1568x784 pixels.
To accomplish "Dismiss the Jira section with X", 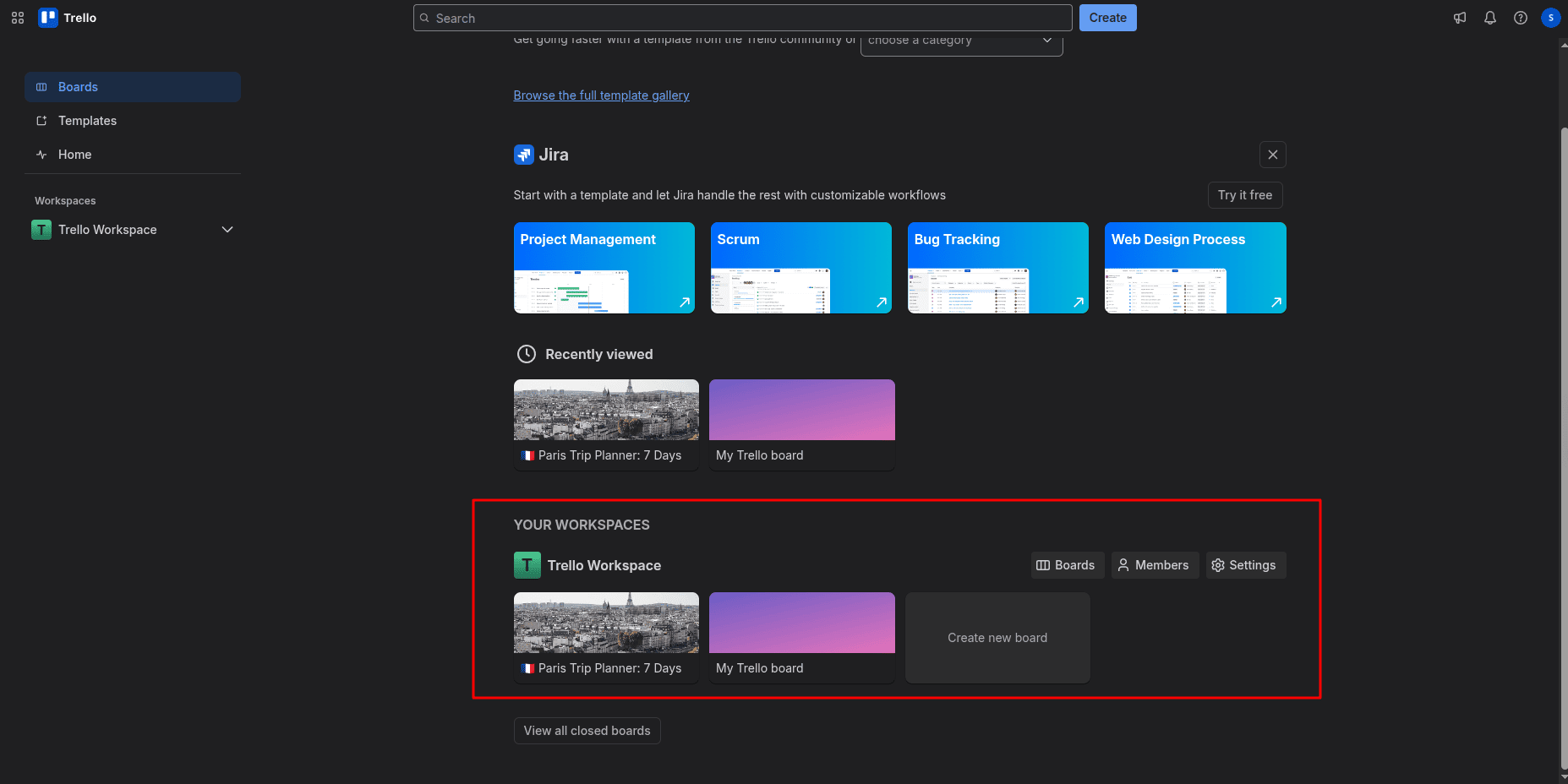I will point(1273,155).
